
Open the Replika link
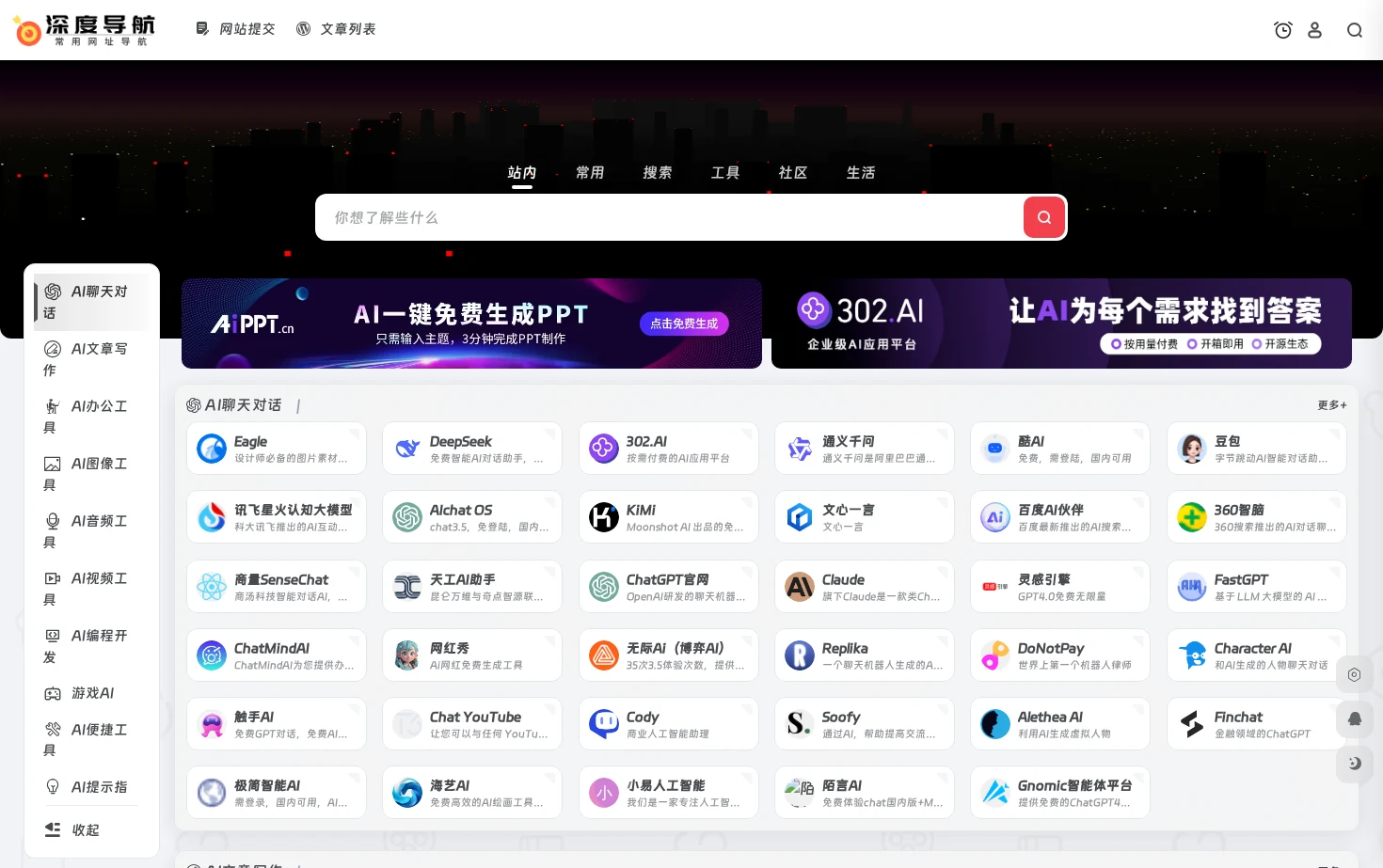[865, 655]
